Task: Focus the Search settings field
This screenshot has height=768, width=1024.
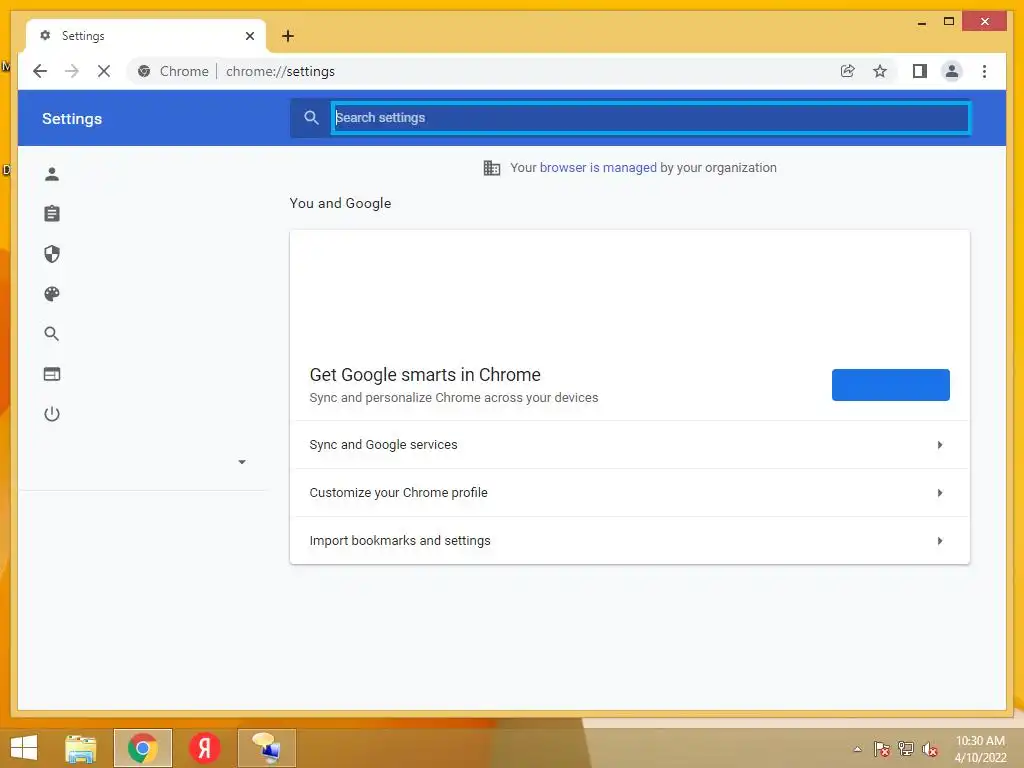Action: 650,118
